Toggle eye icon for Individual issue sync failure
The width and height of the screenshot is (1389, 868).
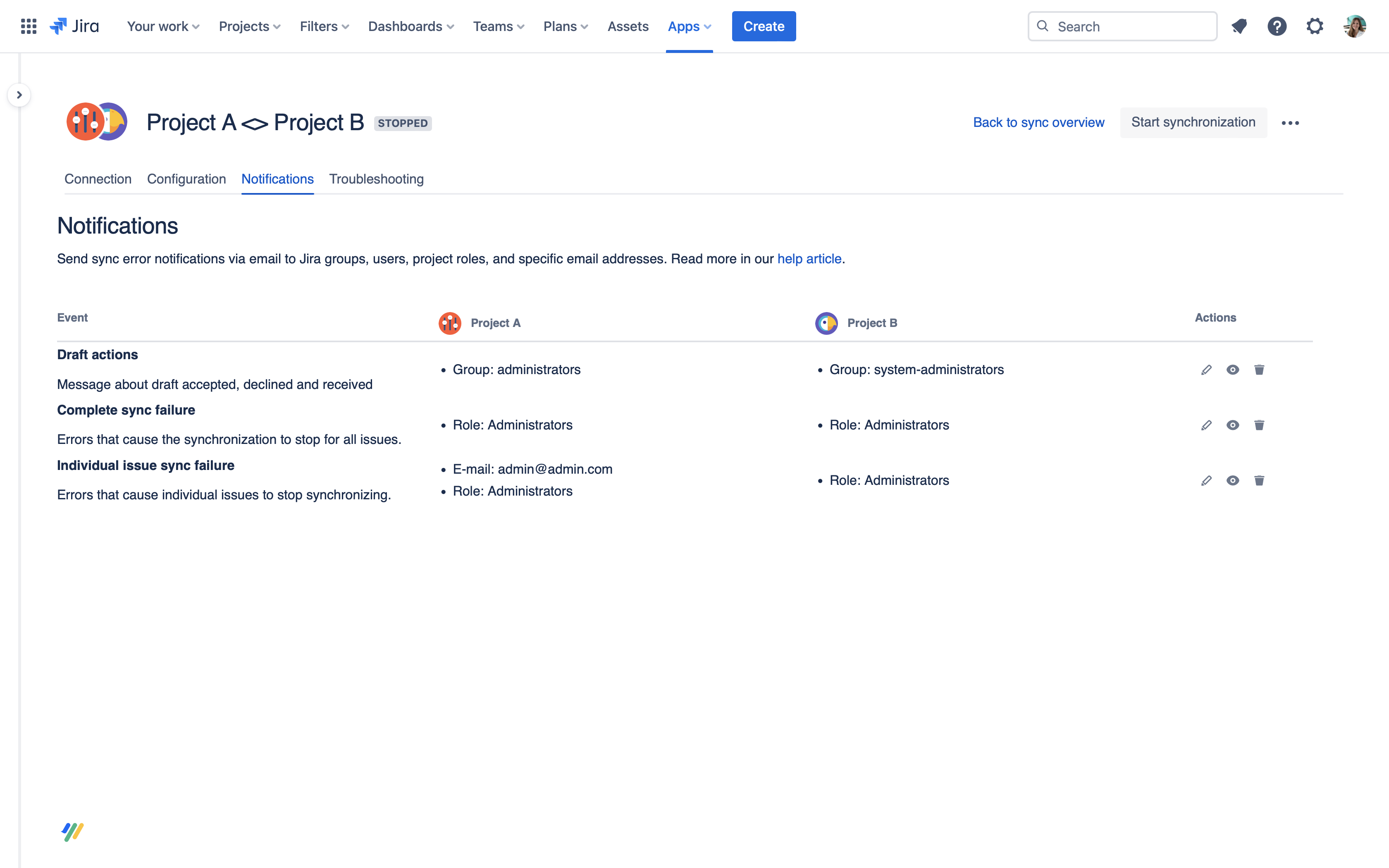click(1232, 480)
